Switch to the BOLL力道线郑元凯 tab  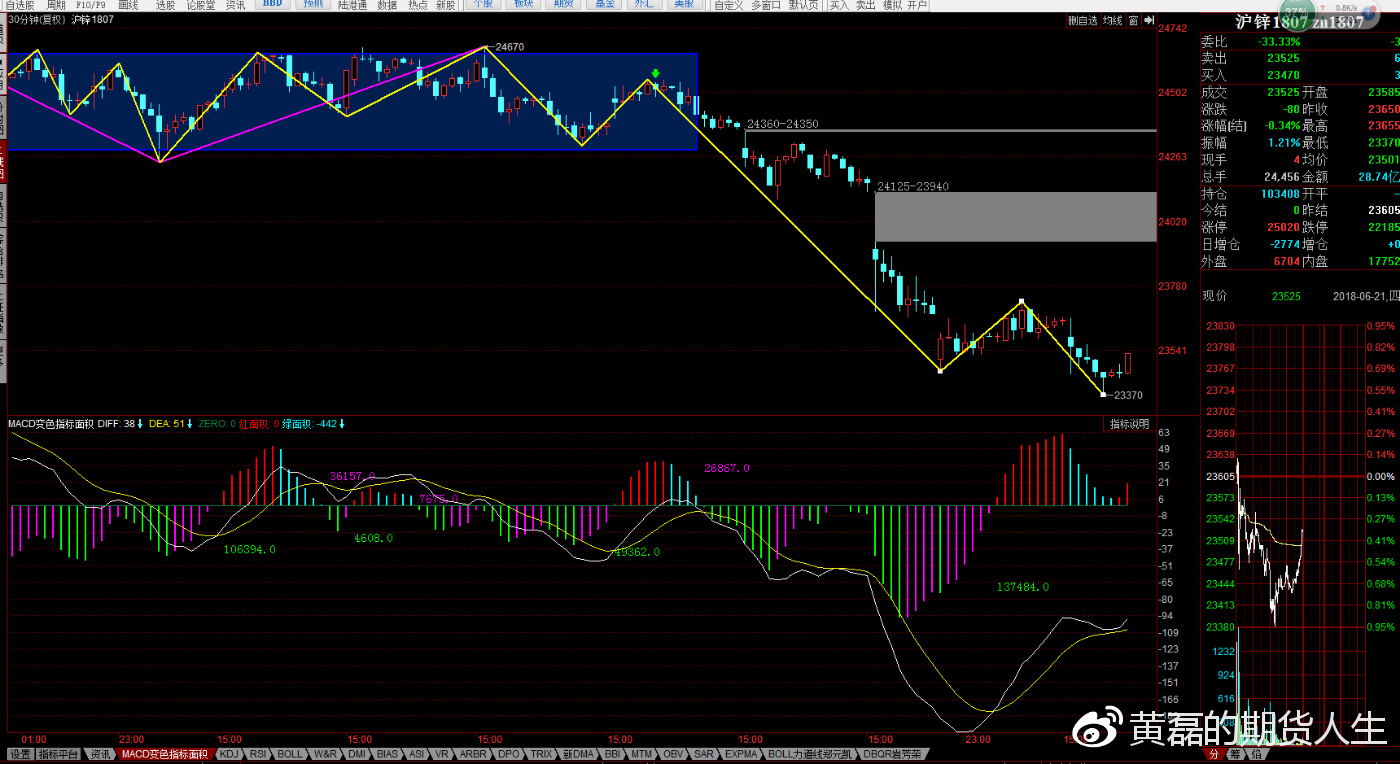point(811,754)
